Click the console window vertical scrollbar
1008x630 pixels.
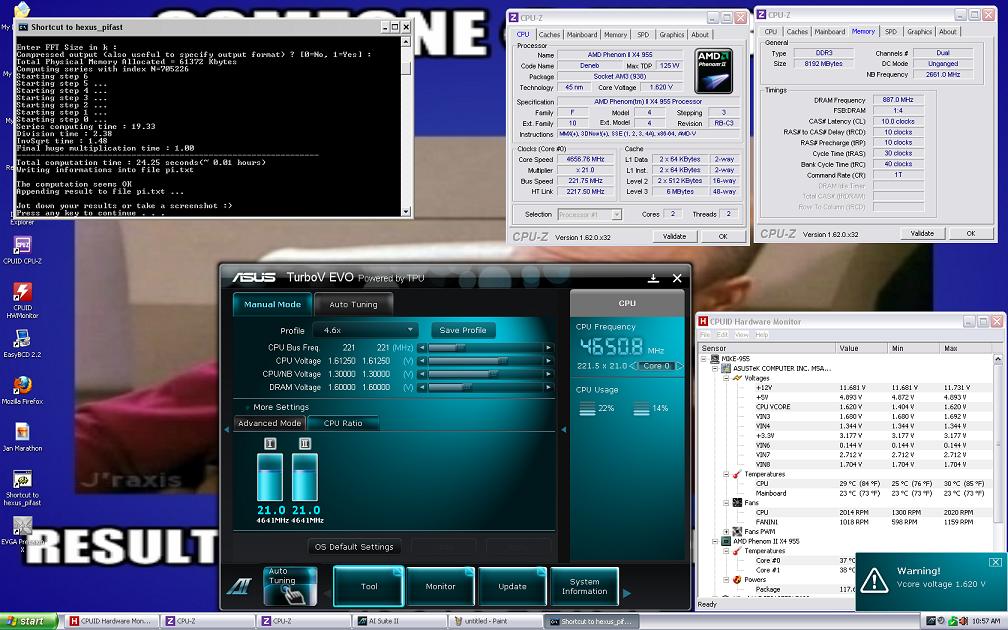406,126
